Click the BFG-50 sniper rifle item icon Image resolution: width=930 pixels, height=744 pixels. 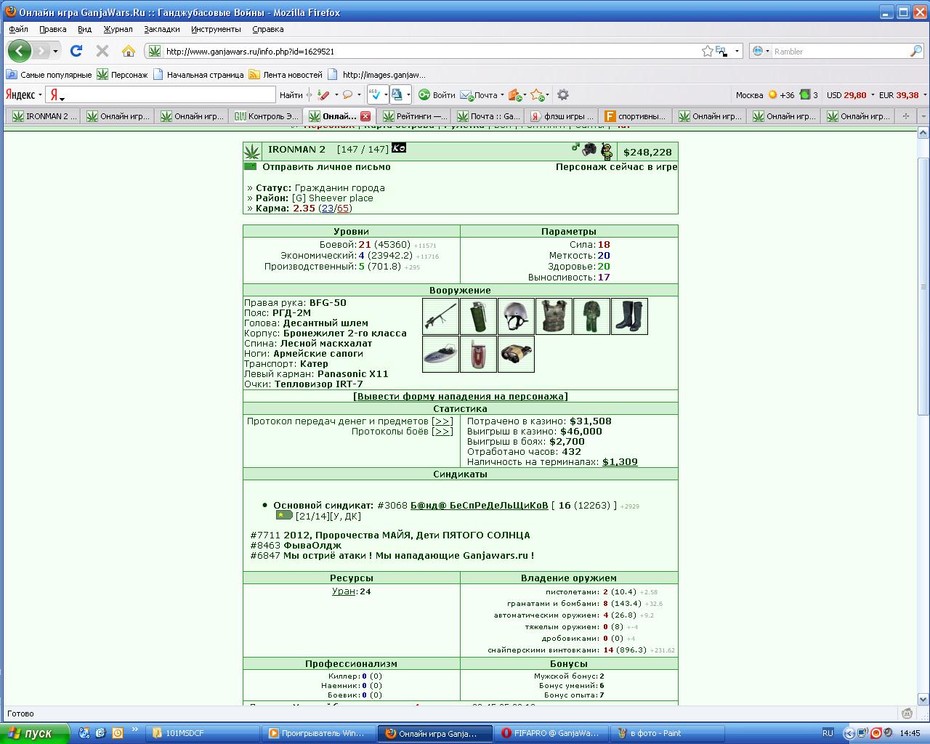coord(441,316)
